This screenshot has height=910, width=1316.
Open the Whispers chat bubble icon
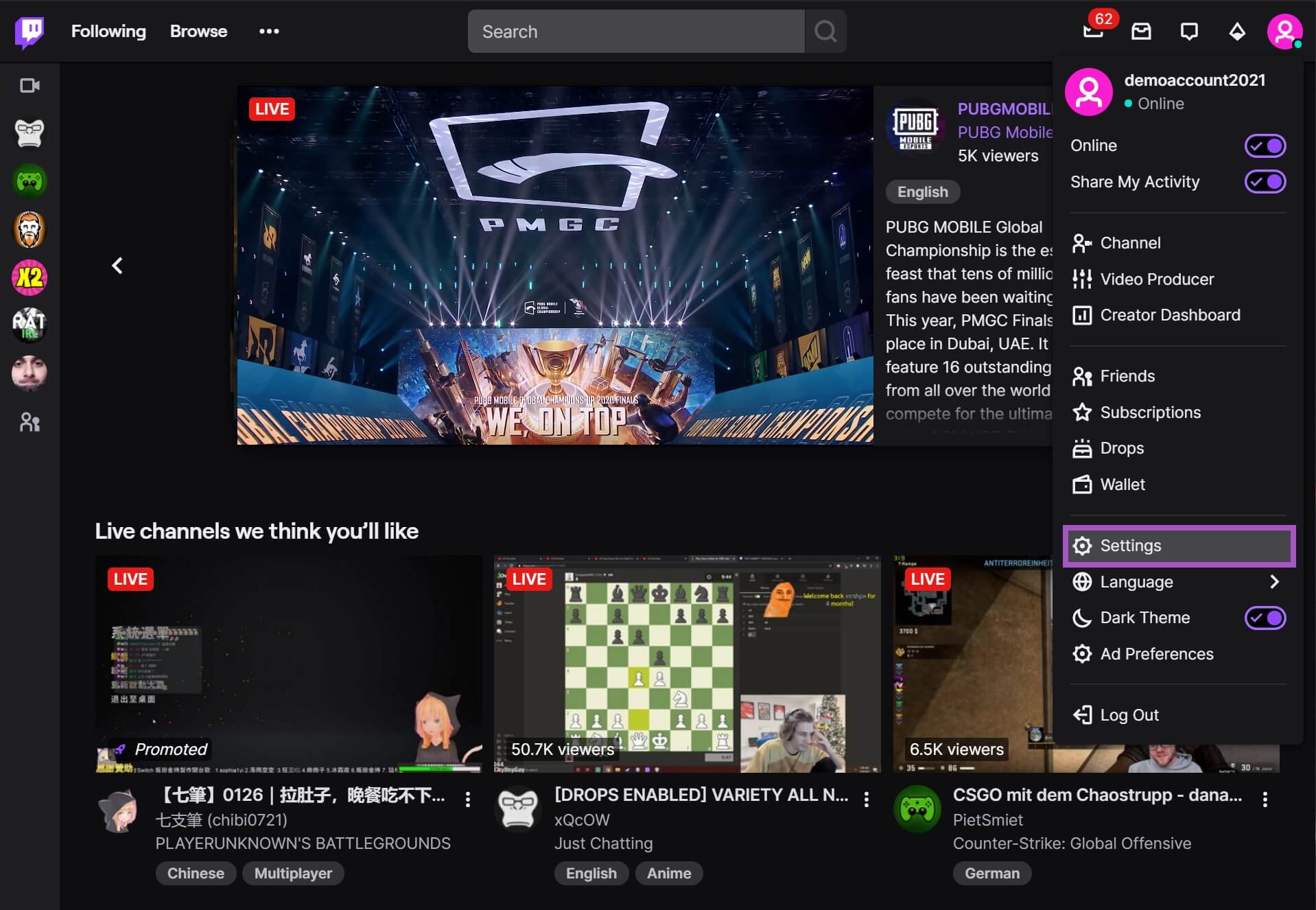1188,32
